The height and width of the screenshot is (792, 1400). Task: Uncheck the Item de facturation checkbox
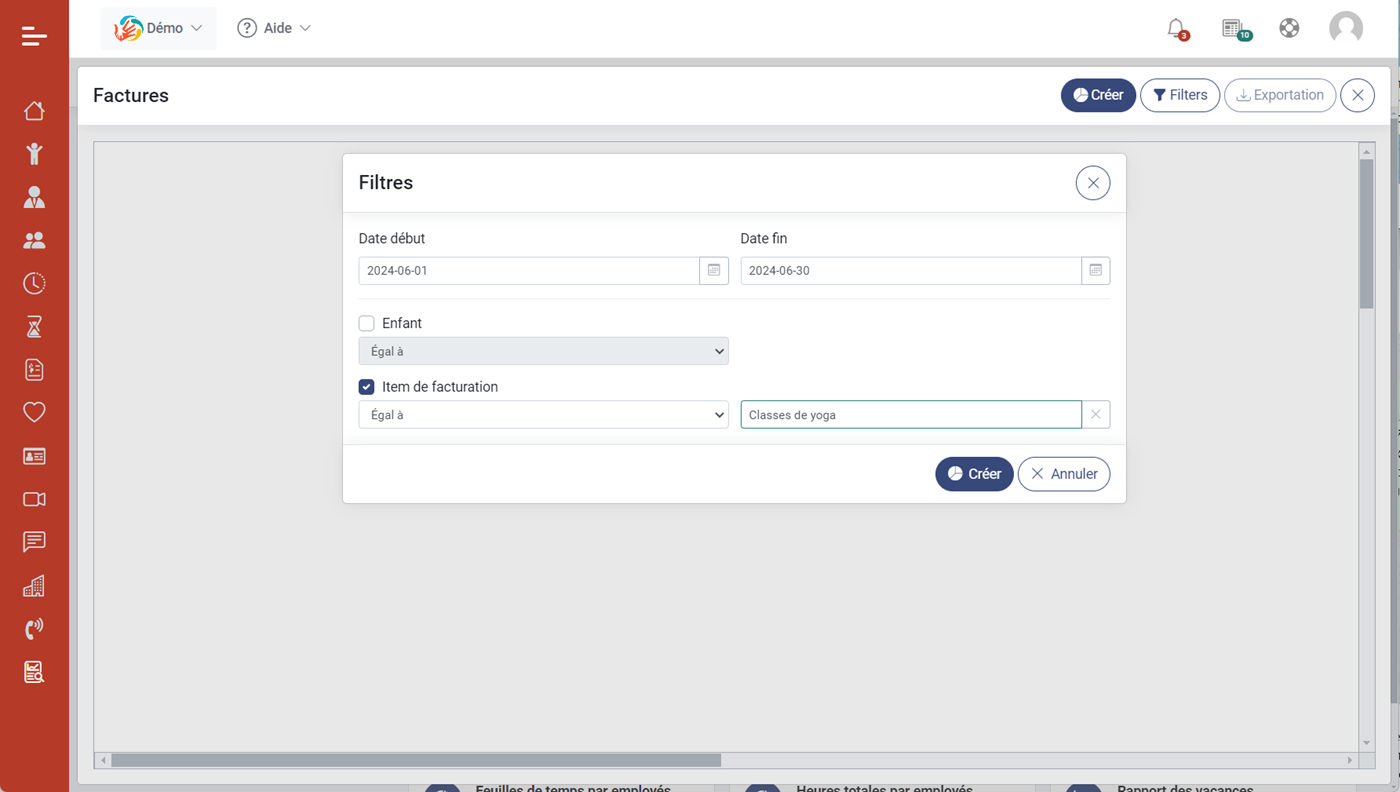pyautogui.click(x=367, y=387)
